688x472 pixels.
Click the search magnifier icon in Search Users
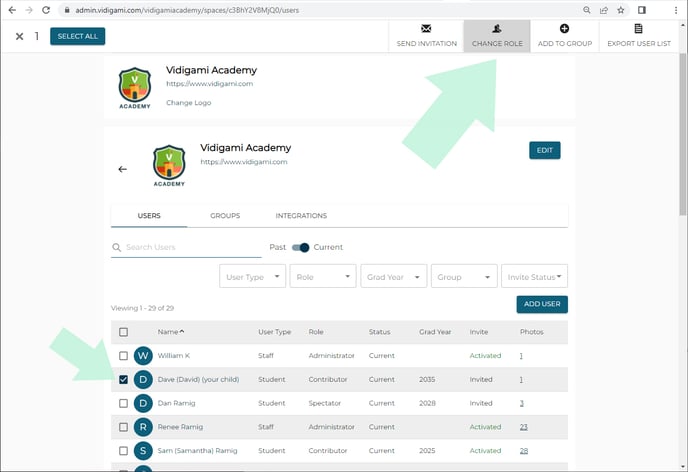(116, 247)
